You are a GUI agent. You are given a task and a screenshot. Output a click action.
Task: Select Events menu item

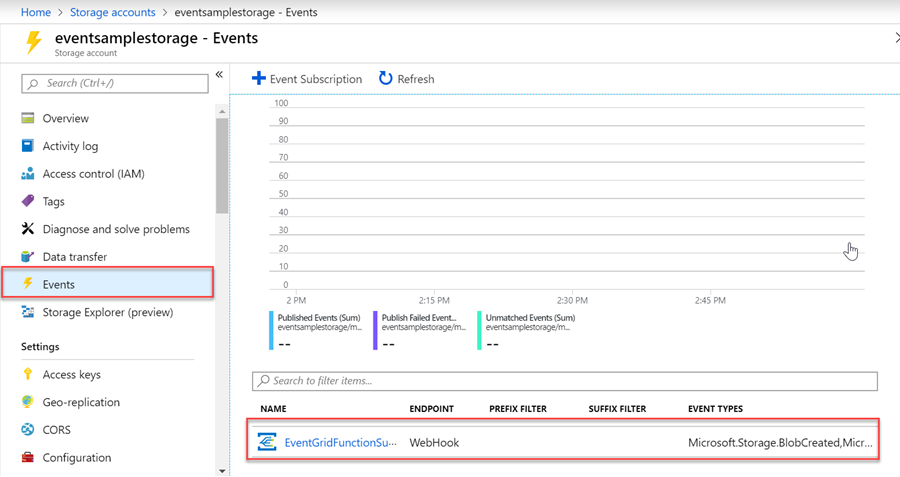107,284
